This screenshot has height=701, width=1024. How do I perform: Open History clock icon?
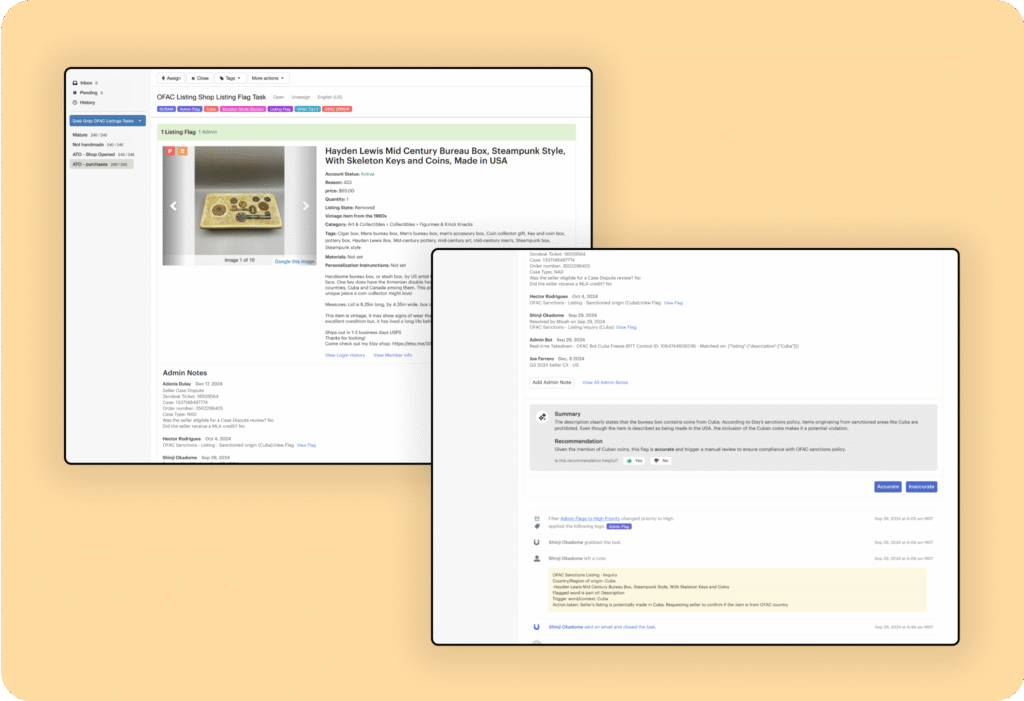[x=75, y=102]
